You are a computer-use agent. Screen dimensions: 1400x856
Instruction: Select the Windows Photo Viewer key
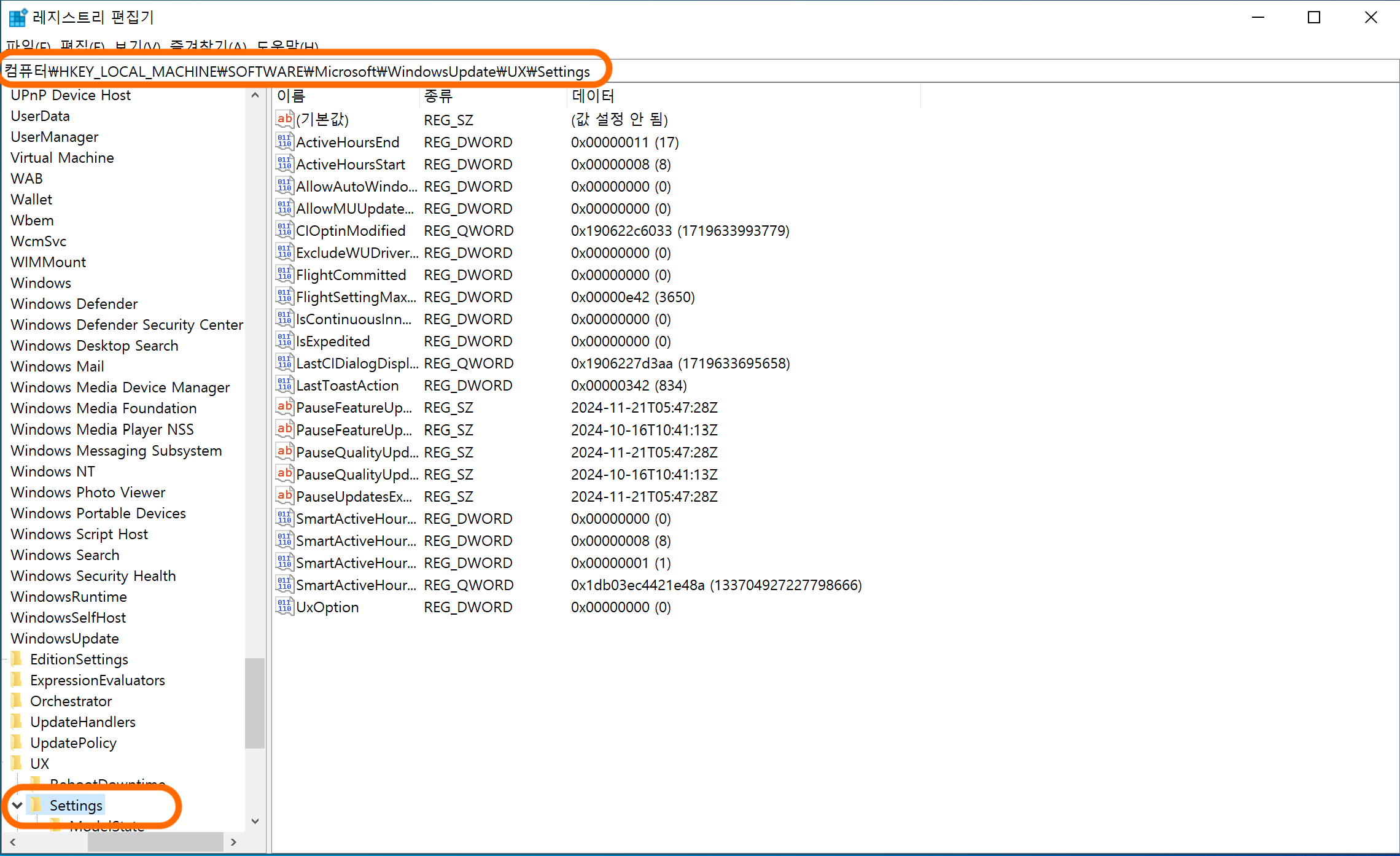point(88,492)
